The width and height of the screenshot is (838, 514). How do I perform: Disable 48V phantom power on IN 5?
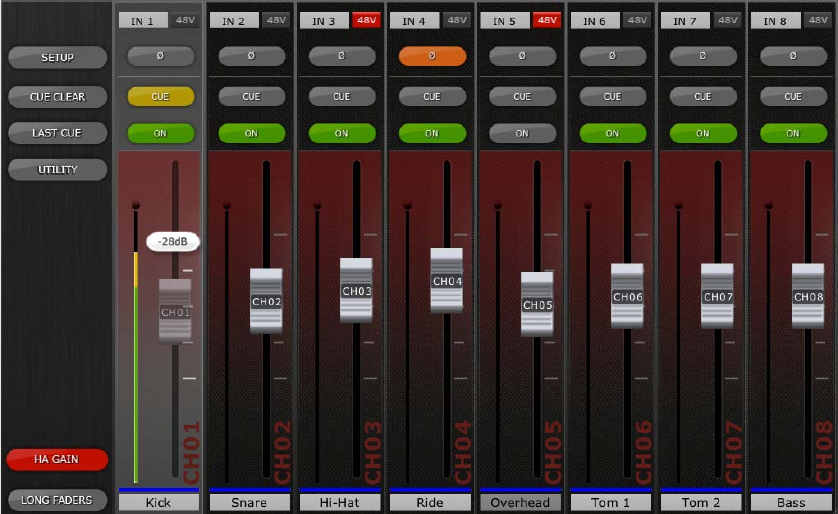(547, 20)
